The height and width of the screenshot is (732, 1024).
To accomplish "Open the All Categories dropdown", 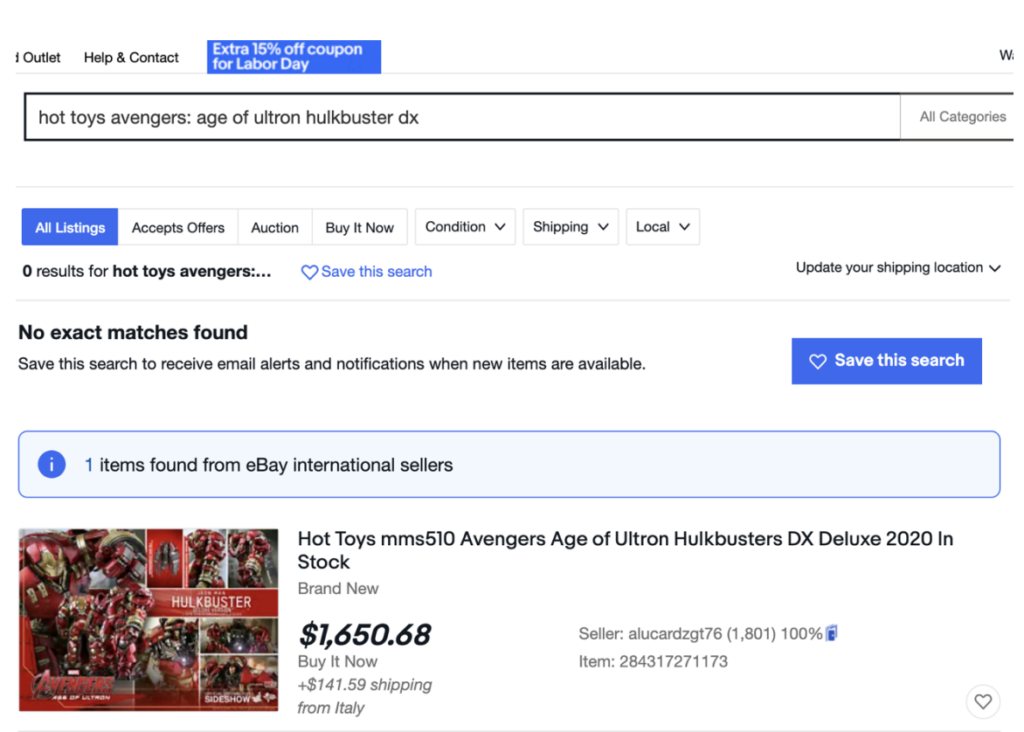I will 962,117.
